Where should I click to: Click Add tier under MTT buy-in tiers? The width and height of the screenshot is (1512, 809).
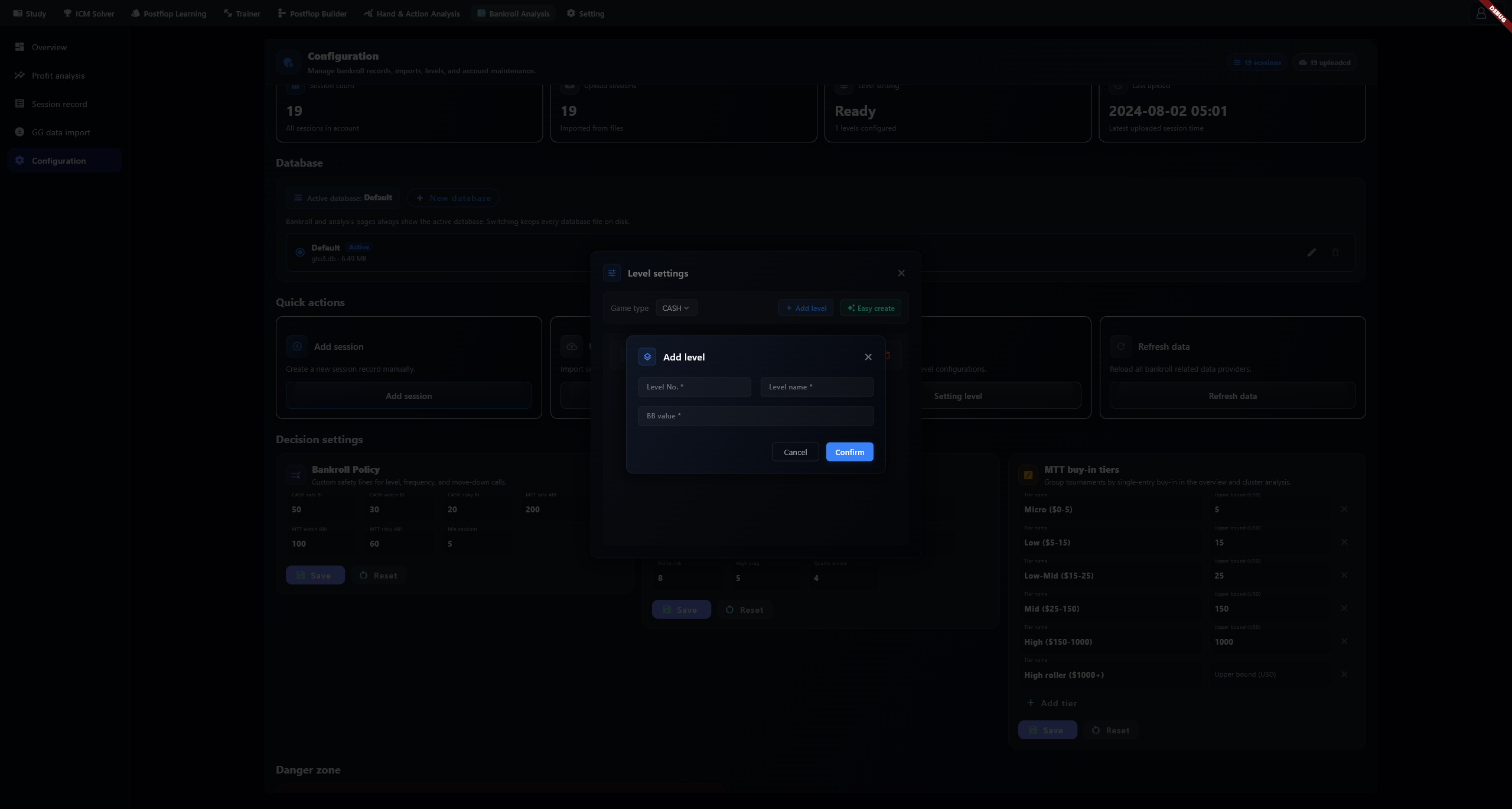point(1051,703)
